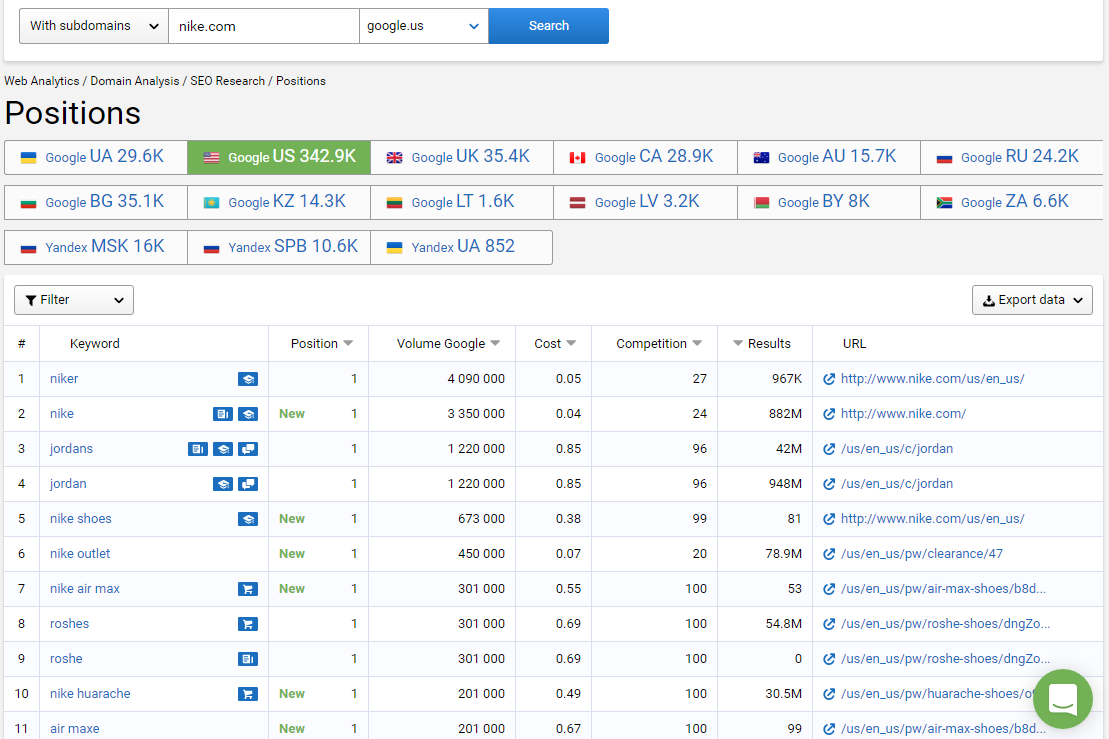Click the chat bubbles icon beside jordans

[248, 449]
